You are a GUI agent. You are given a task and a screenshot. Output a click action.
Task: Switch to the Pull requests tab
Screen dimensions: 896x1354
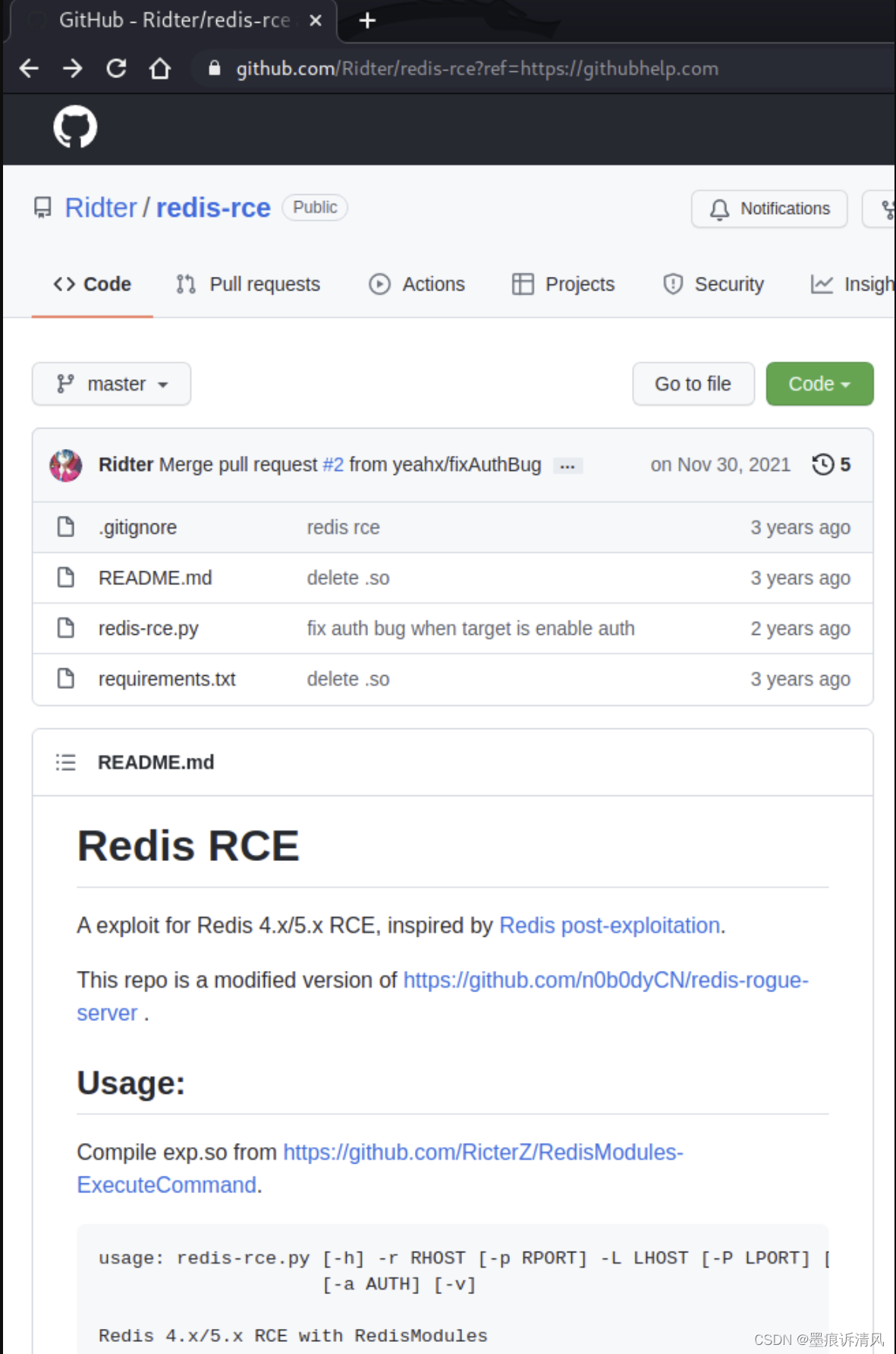(247, 284)
